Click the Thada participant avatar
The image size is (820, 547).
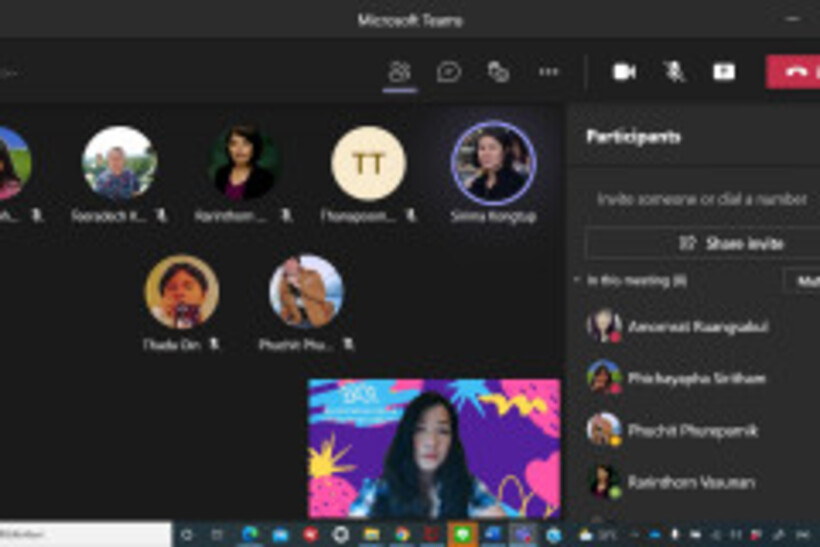pos(181,292)
